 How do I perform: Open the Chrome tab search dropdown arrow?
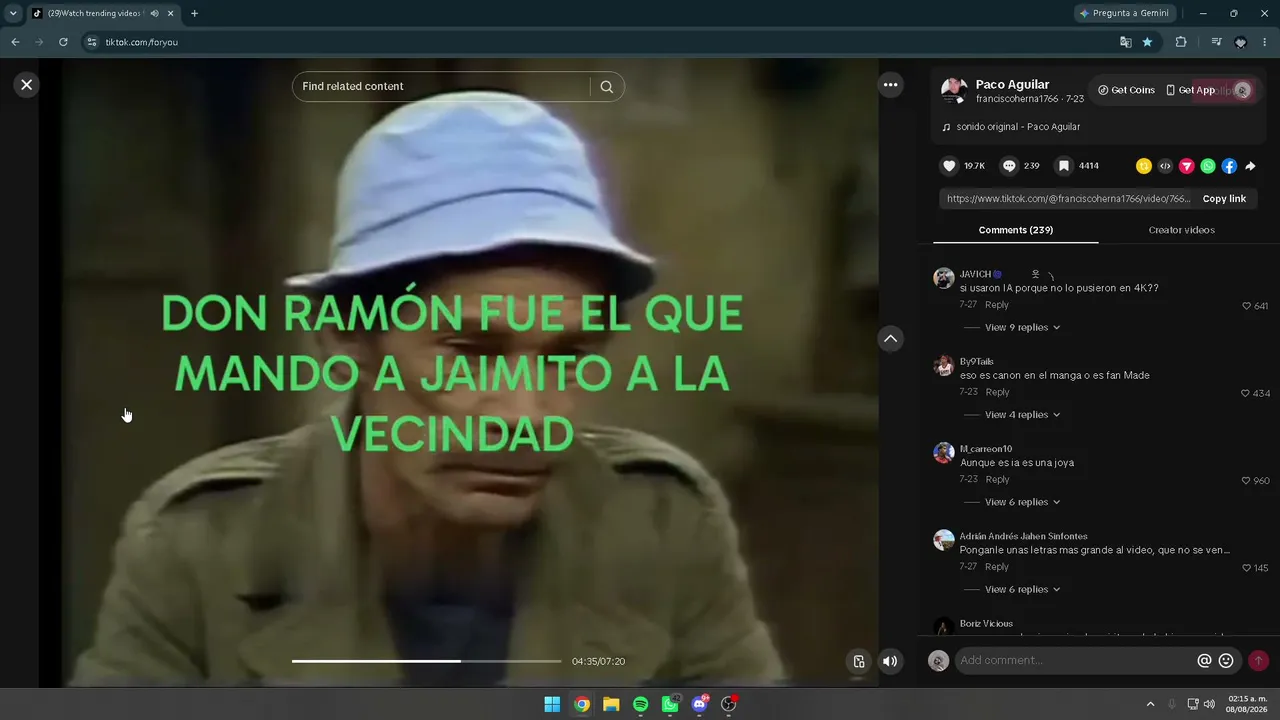13,14
